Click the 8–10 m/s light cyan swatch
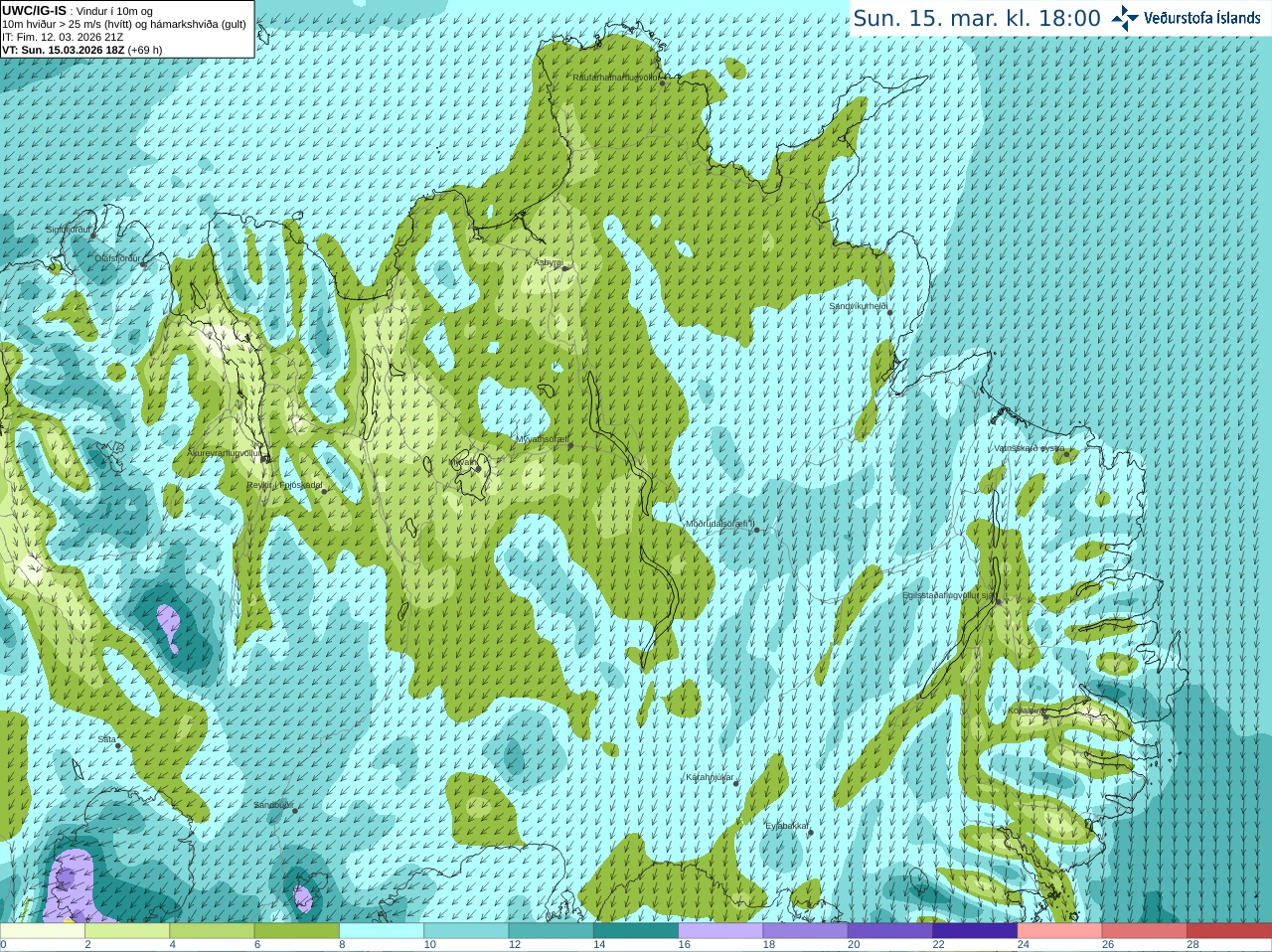This screenshot has width=1272, height=952. tap(382, 931)
